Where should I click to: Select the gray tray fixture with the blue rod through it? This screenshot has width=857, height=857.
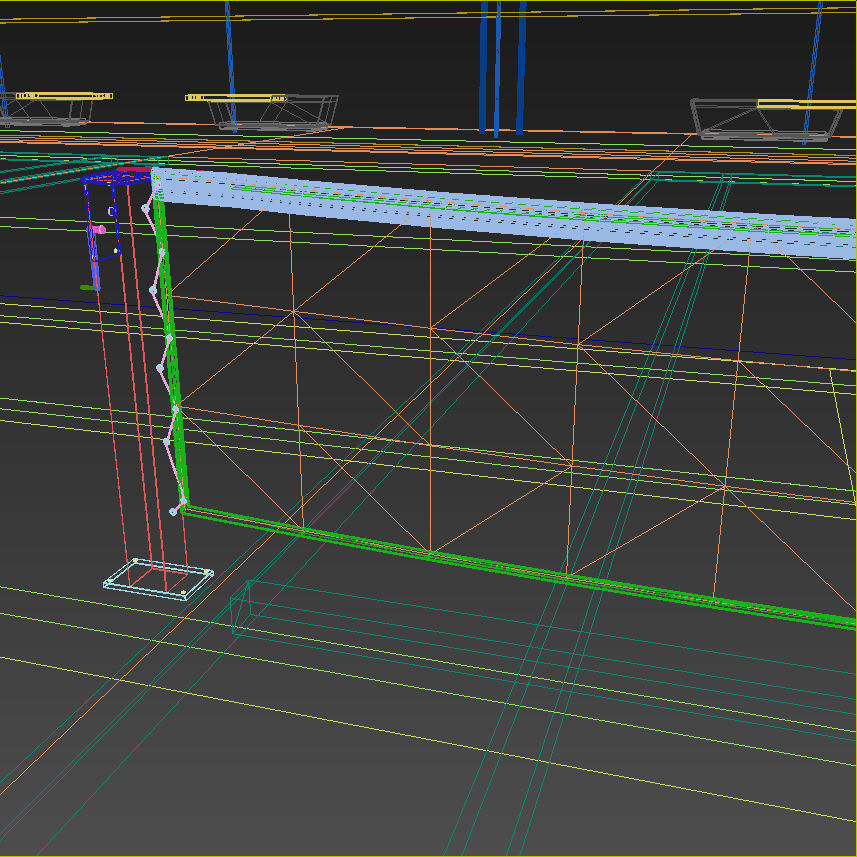(273, 113)
